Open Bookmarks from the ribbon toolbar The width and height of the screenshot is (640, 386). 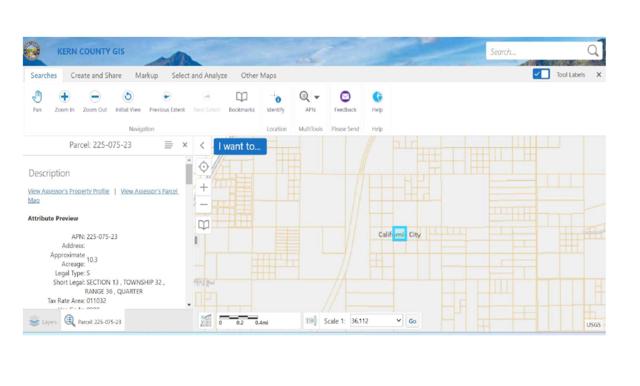(x=242, y=97)
